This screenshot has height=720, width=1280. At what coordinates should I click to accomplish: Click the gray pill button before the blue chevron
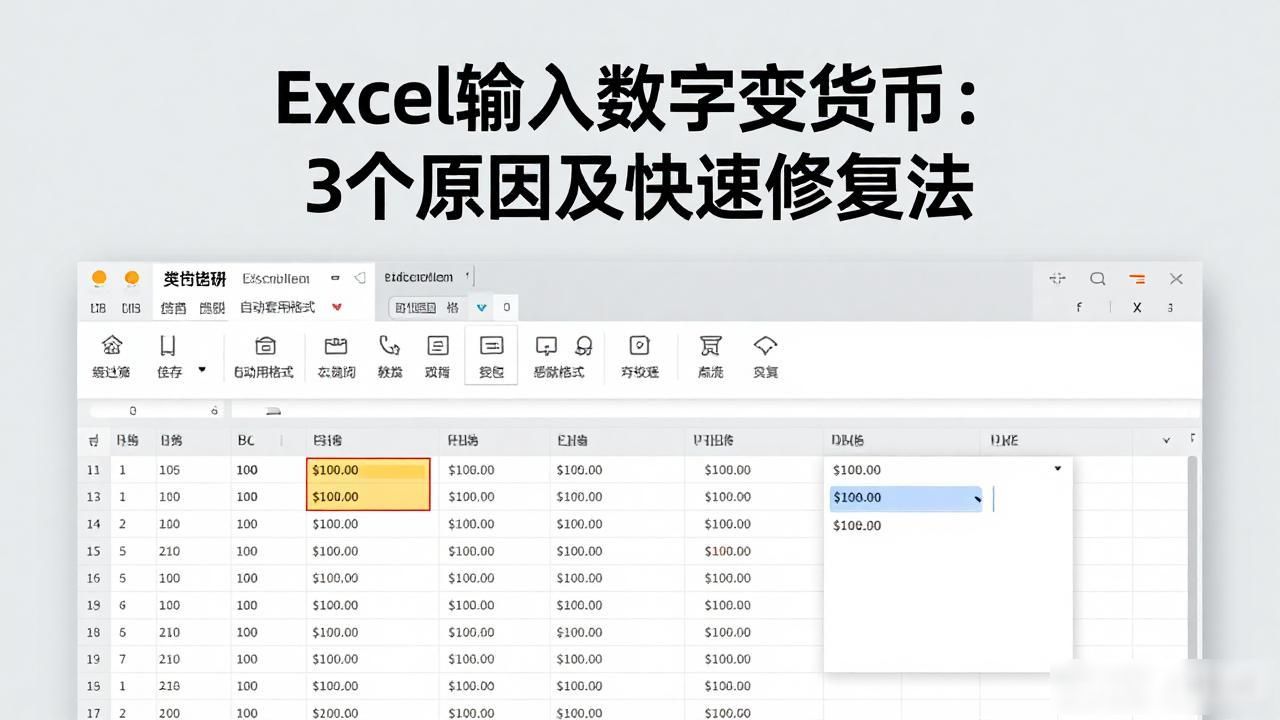click(x=428, y=308)
